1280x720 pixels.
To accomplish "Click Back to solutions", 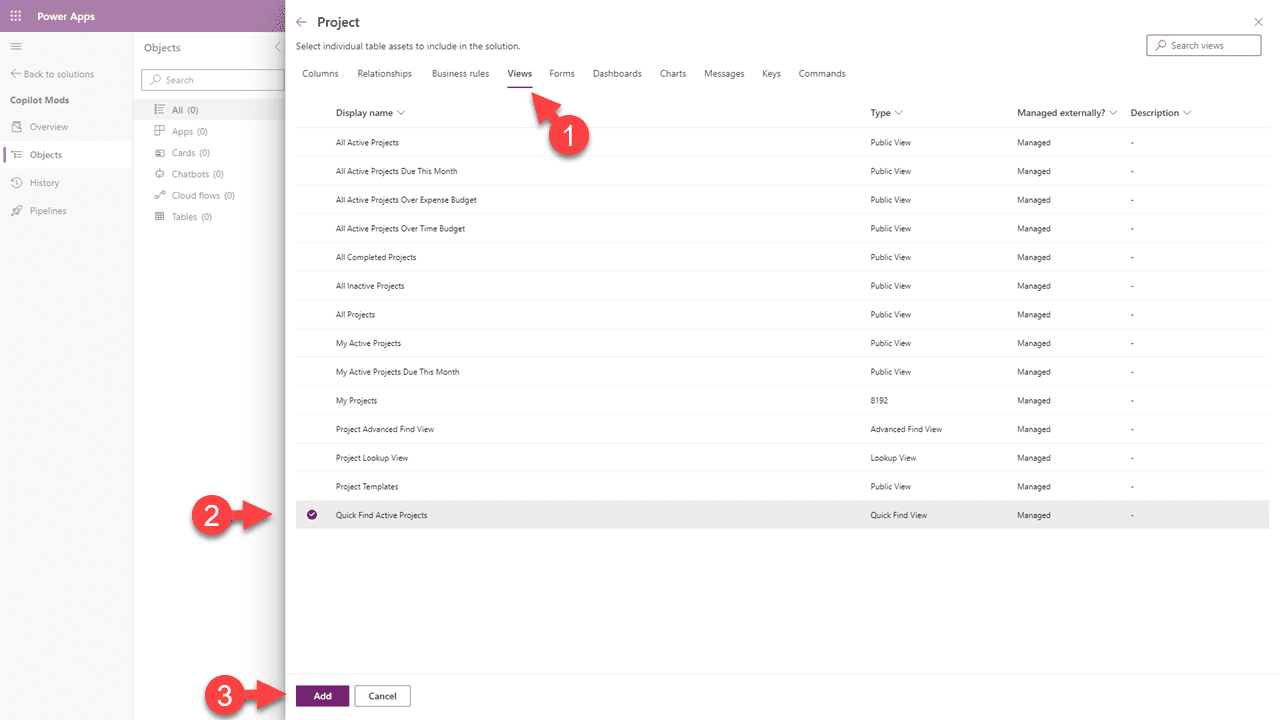I will pos(53,73).
